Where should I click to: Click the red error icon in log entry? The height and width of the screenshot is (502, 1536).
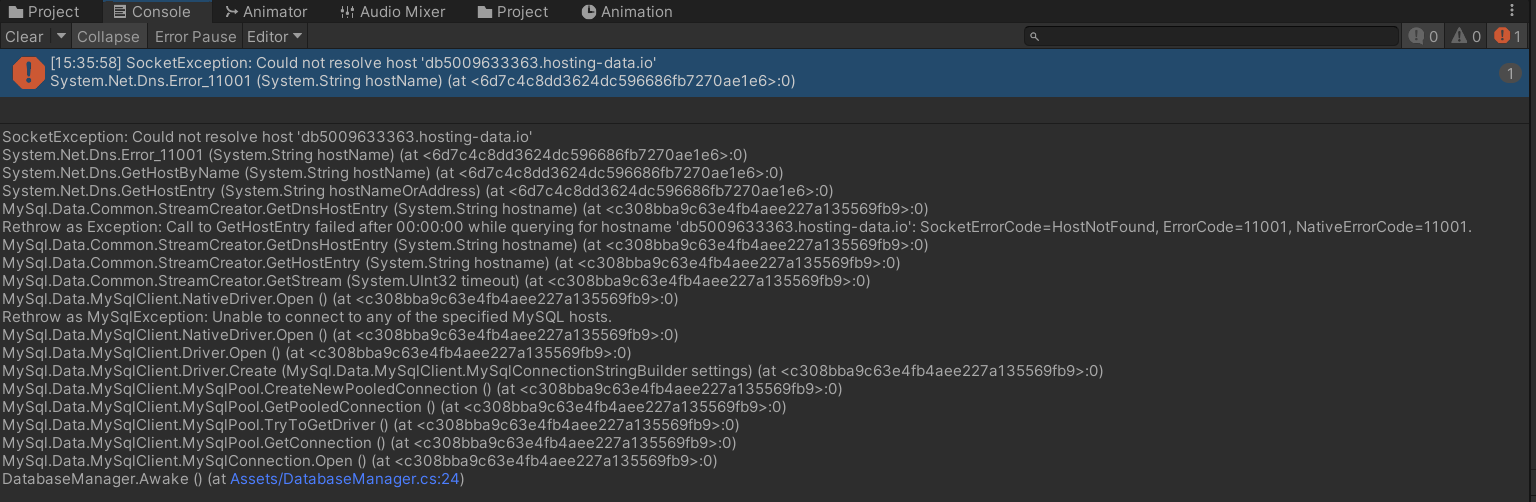tap(29, 72)
